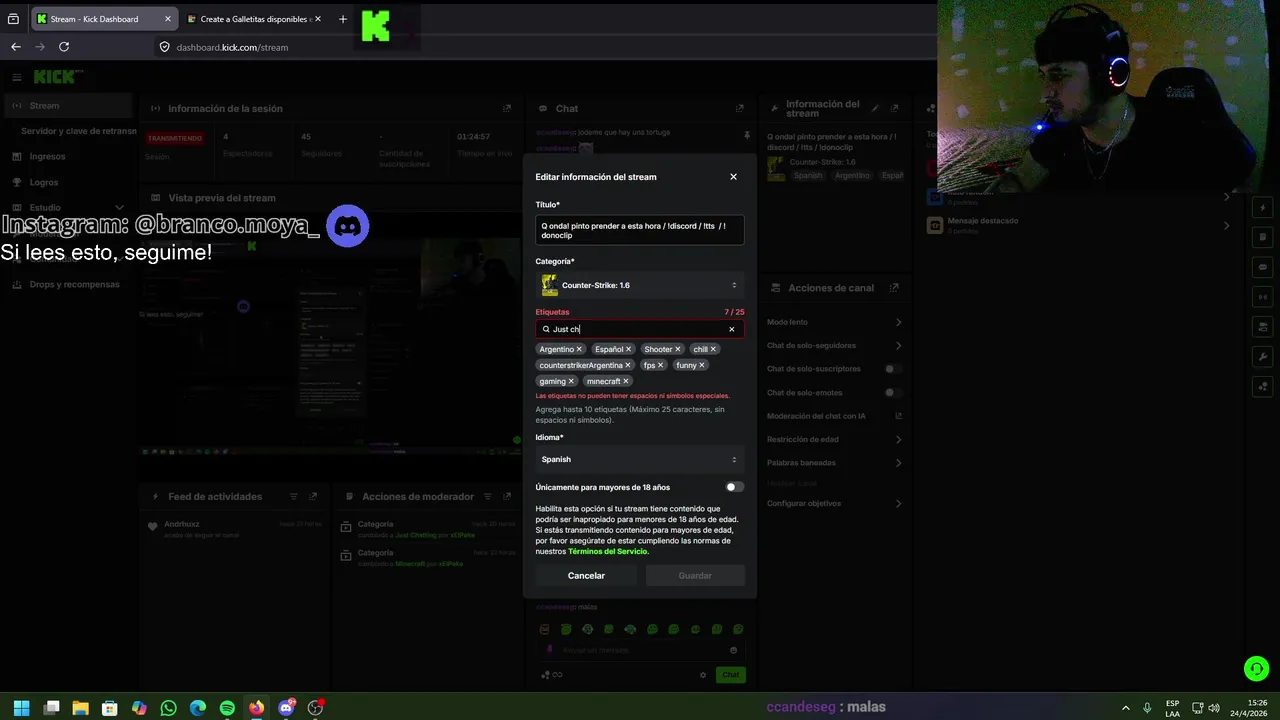
Task: Toggle Chat de solo-suscriptores switch
Action: [893, 369]
